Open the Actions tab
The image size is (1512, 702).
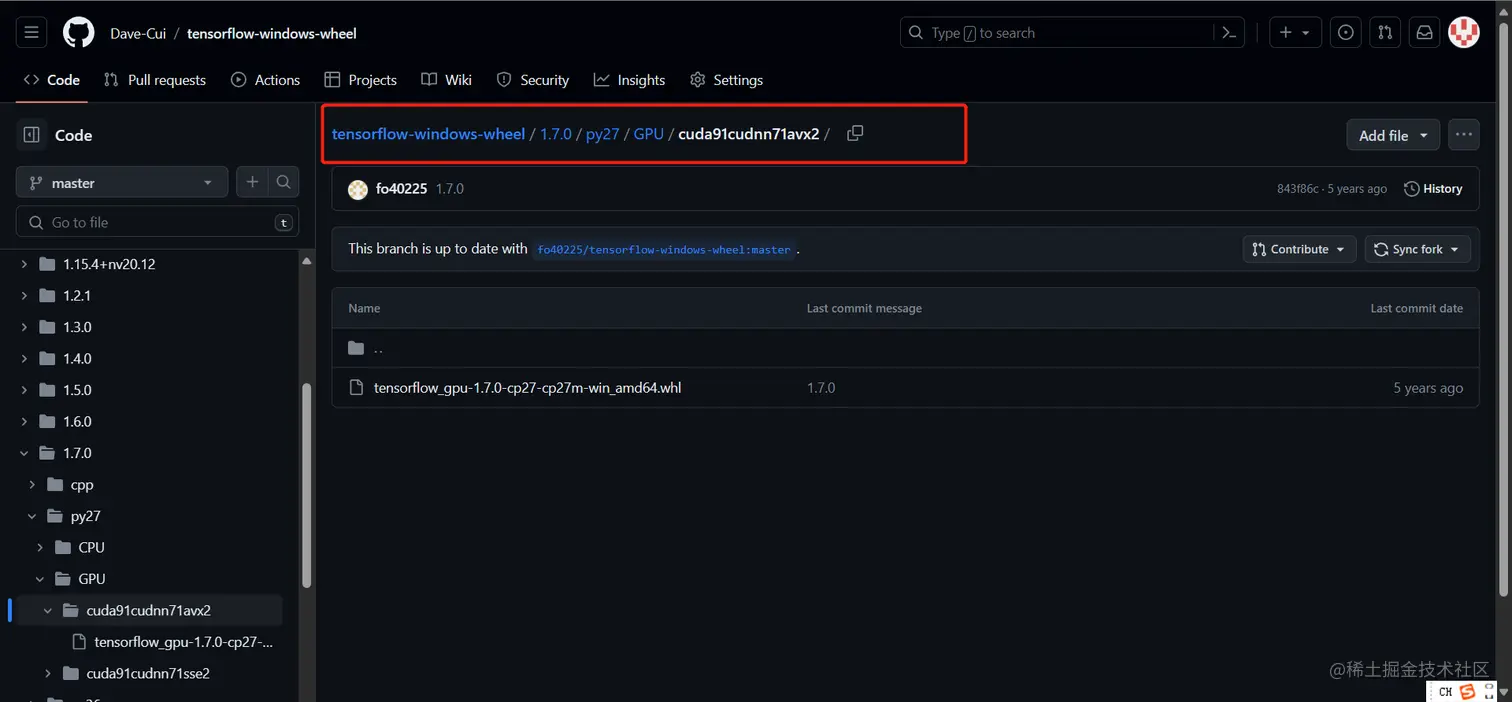tap(265, 80)
